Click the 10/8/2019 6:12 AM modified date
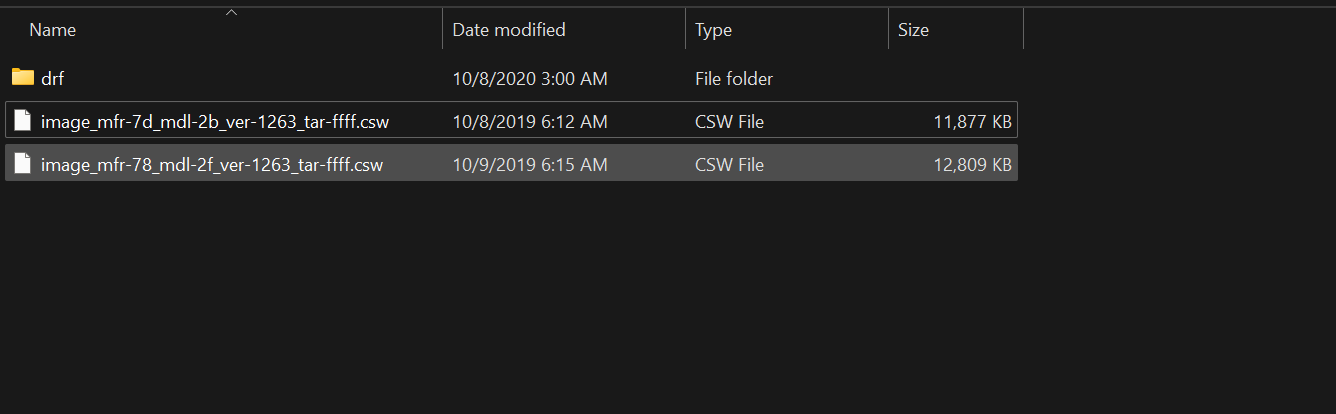 (x=529, y=122)
